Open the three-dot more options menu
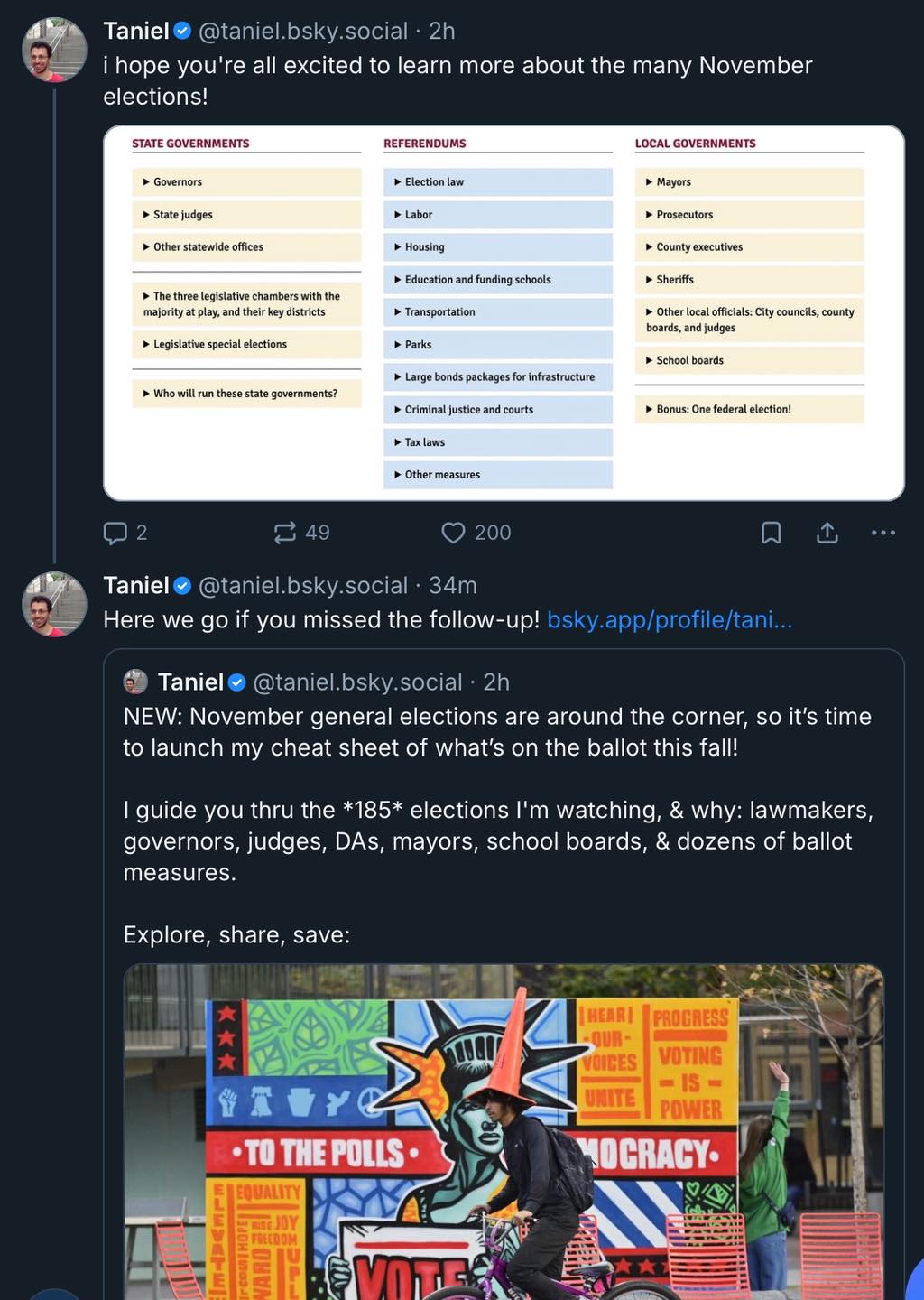The width and height of the screenshot is (924, 1300). tap(883, 533)
